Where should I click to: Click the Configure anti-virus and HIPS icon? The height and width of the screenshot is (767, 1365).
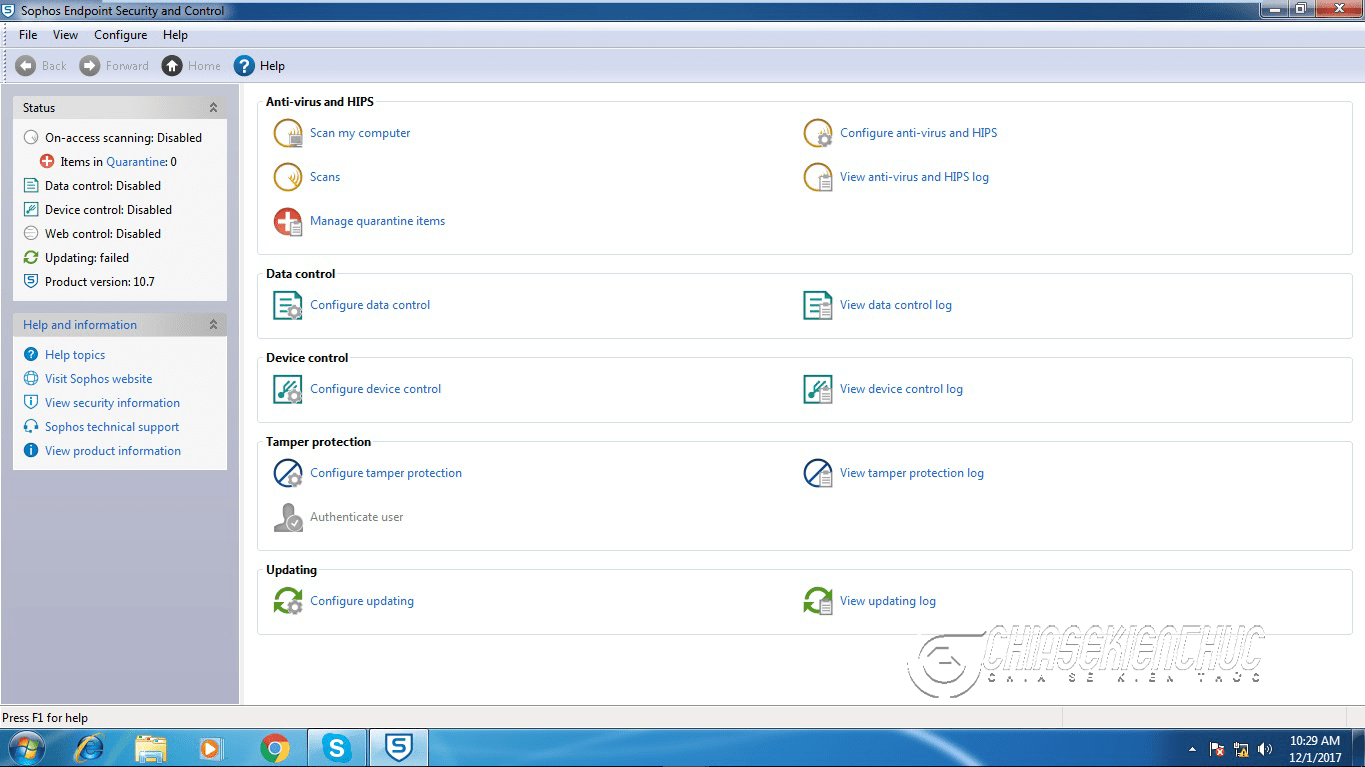tap(818, 133)
